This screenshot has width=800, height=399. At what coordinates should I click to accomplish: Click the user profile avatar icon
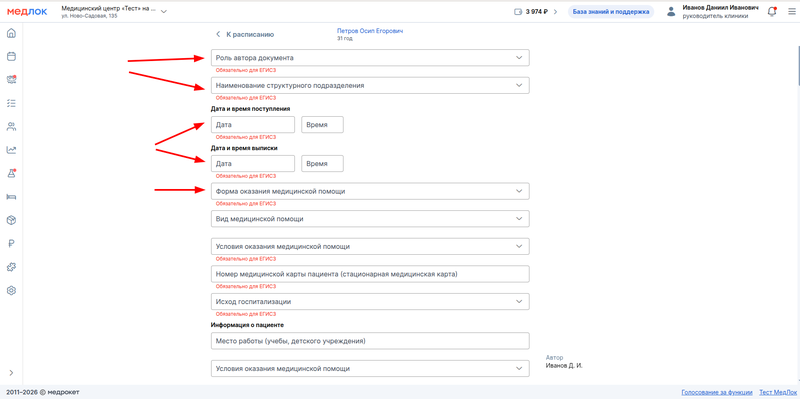[x=671, y=12]
